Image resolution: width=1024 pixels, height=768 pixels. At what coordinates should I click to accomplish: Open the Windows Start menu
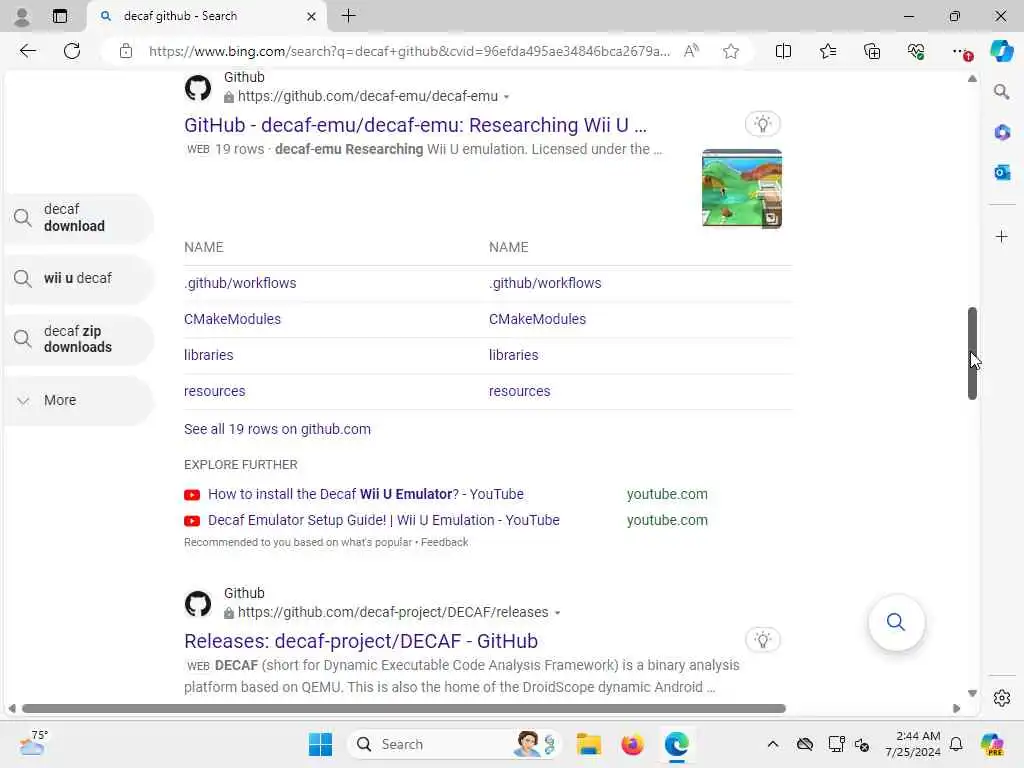coord(320,744)
